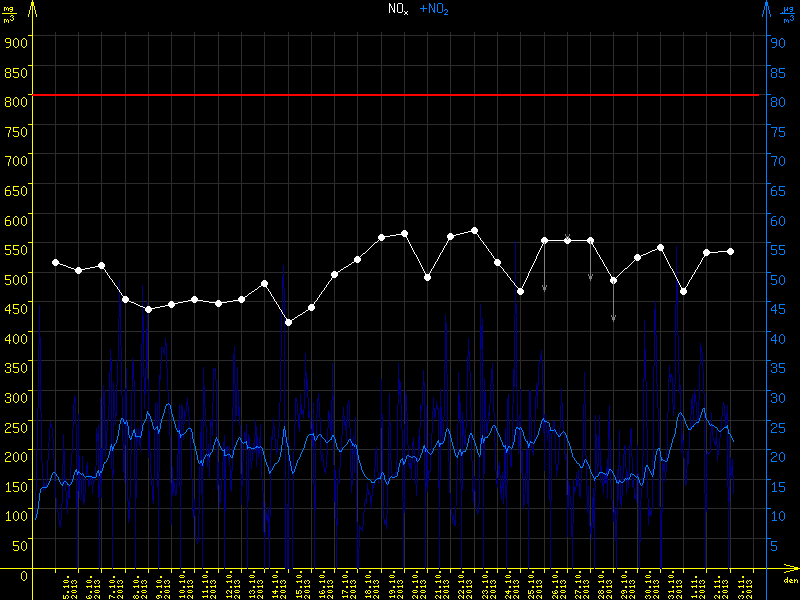Click the 5 value on right axis

[x=774, y=545]
